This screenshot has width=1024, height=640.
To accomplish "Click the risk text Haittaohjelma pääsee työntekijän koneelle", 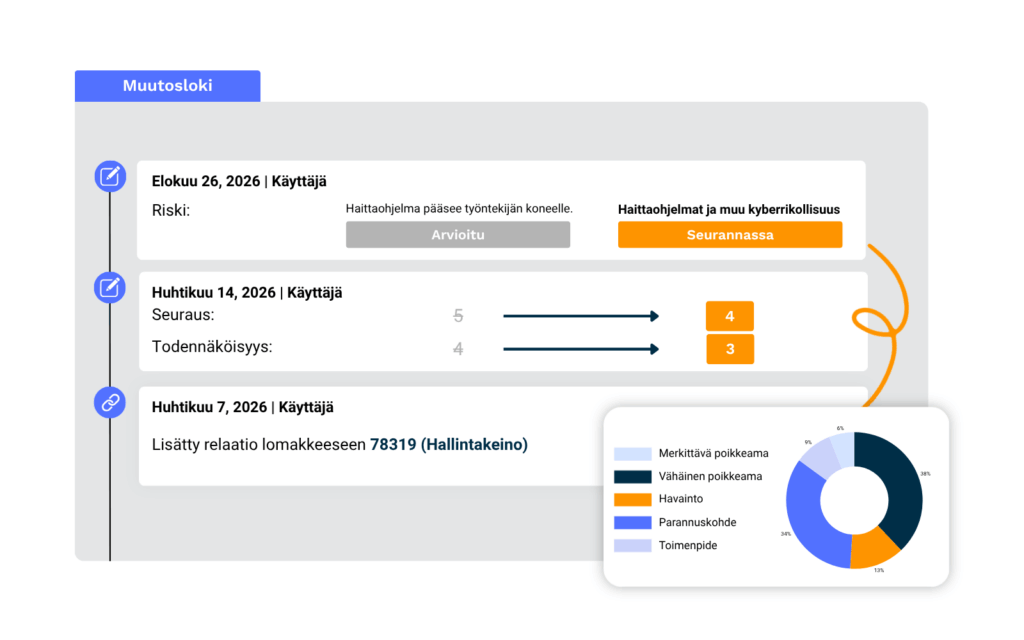I will pos(459,209).
